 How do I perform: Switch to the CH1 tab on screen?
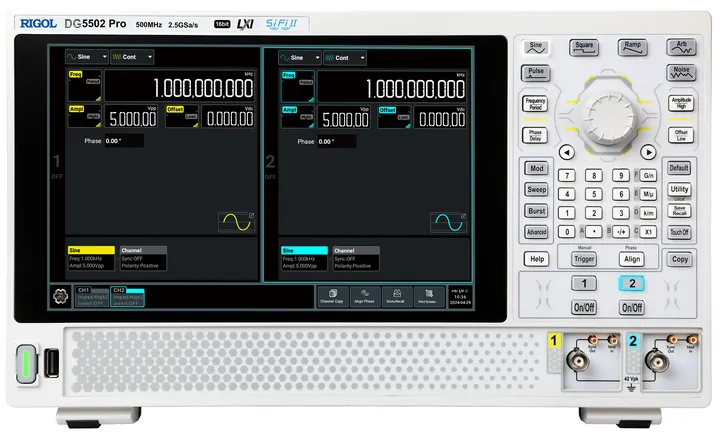(x=91, y=297)
